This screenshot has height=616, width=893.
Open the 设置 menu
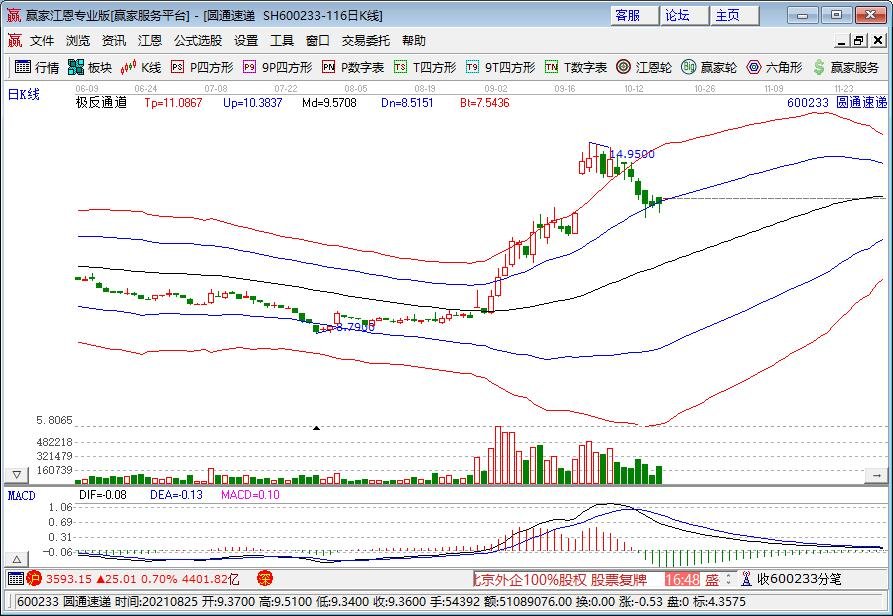[246, 40]
